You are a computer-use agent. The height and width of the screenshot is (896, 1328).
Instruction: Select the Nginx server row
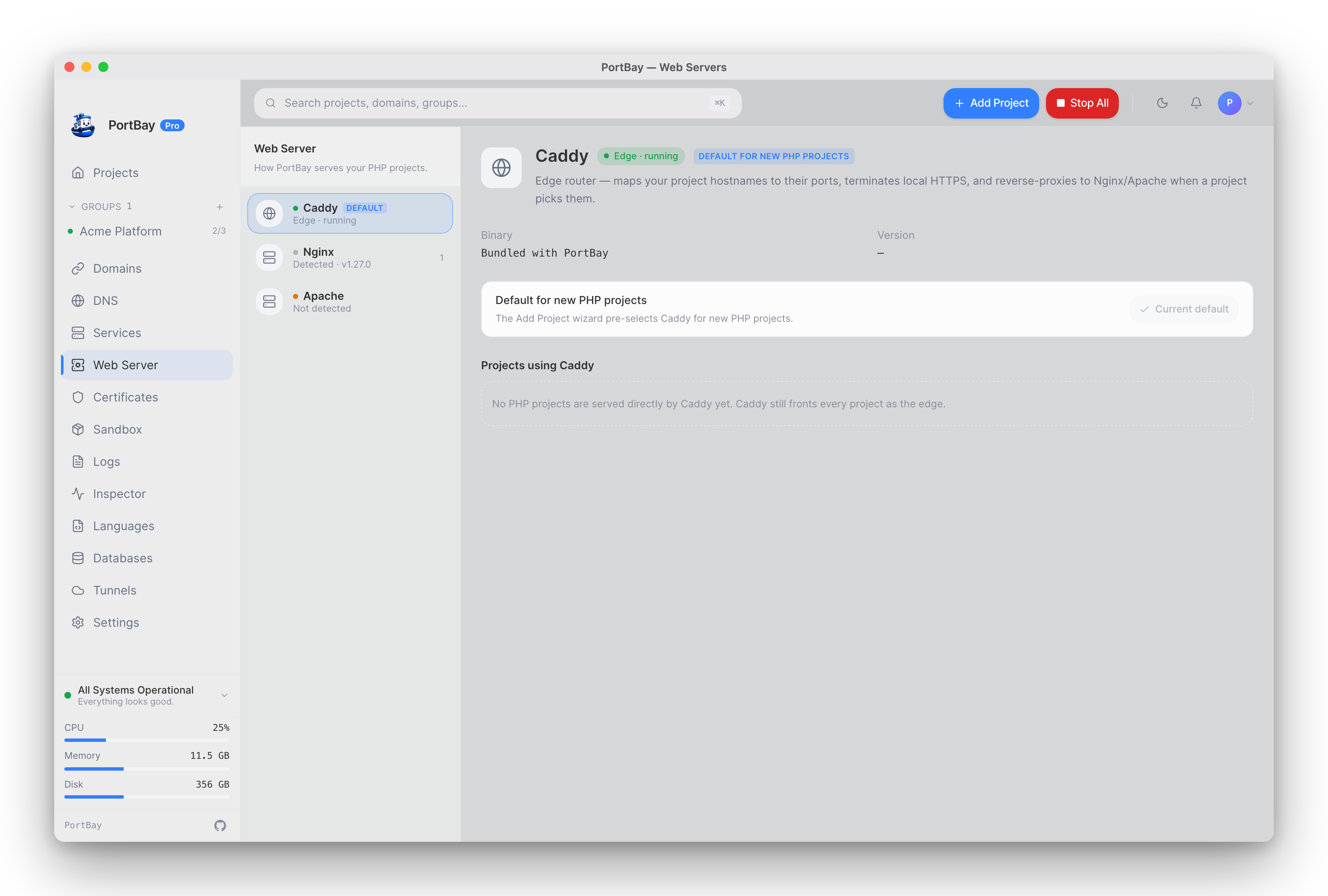[350, 257]
